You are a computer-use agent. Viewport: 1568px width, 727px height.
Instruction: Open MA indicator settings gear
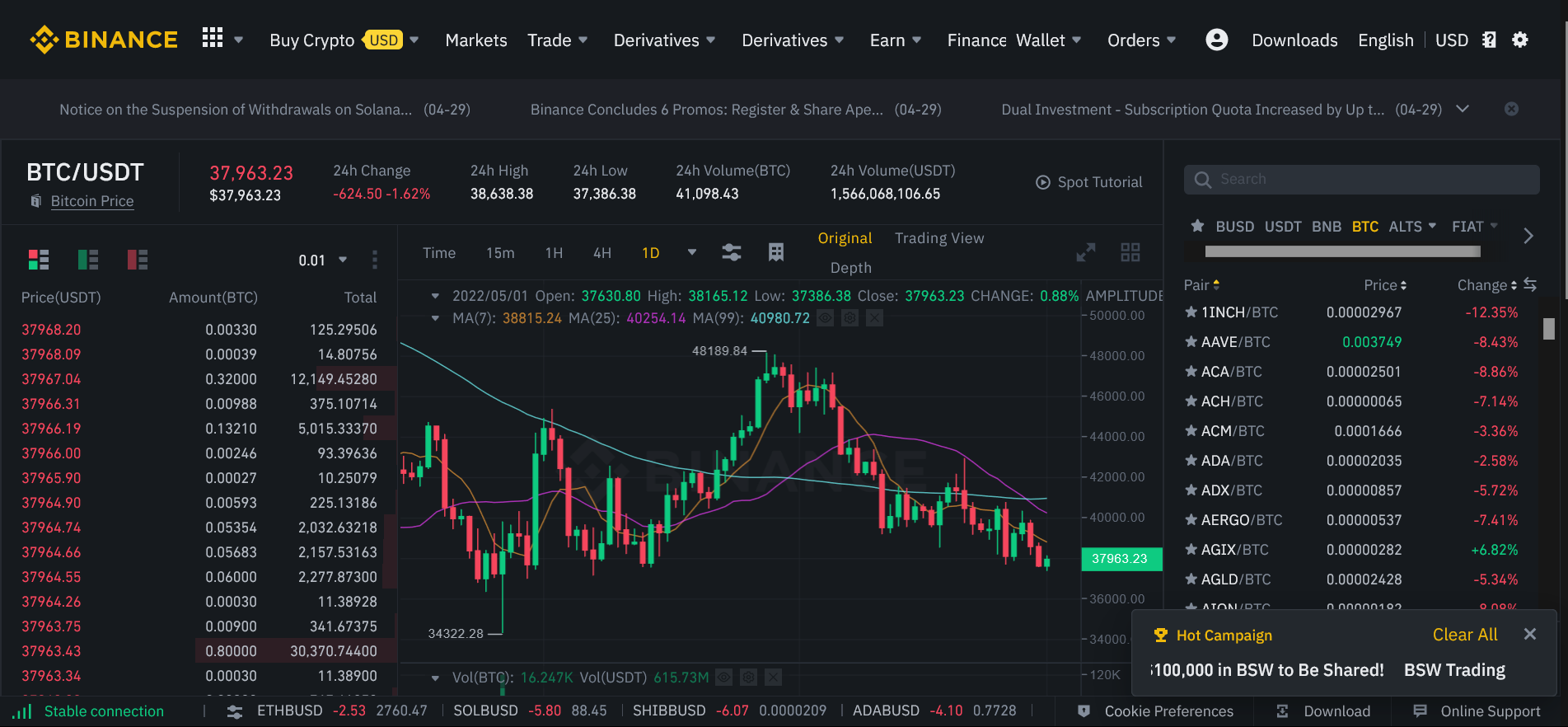[850, 317]
